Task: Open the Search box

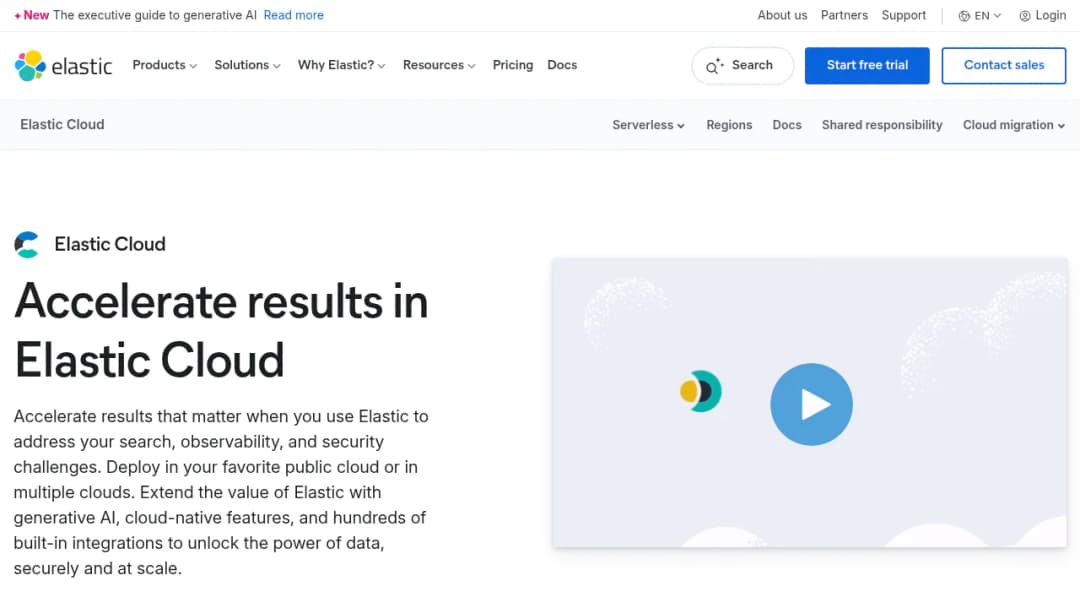Action: click(x=742, y=65)
